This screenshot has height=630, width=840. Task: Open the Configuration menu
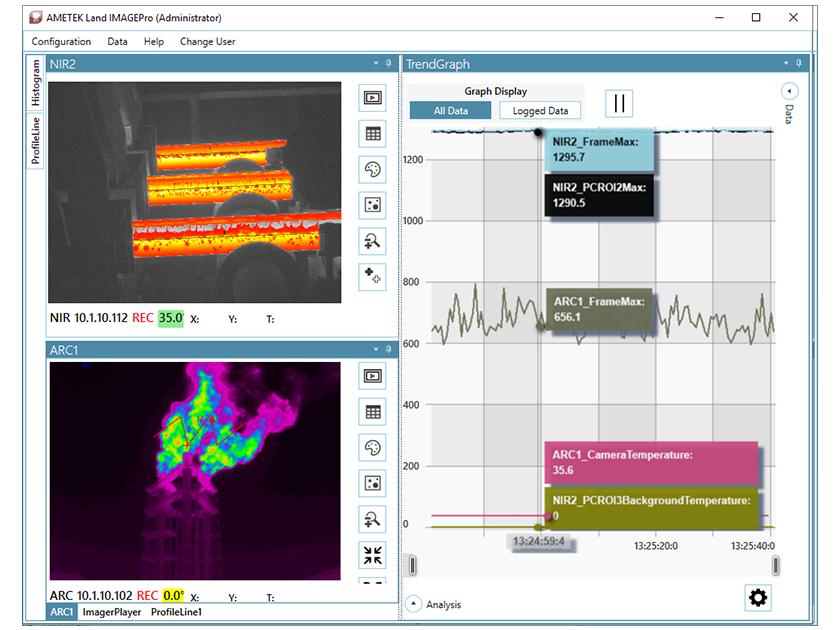[61, 42]
